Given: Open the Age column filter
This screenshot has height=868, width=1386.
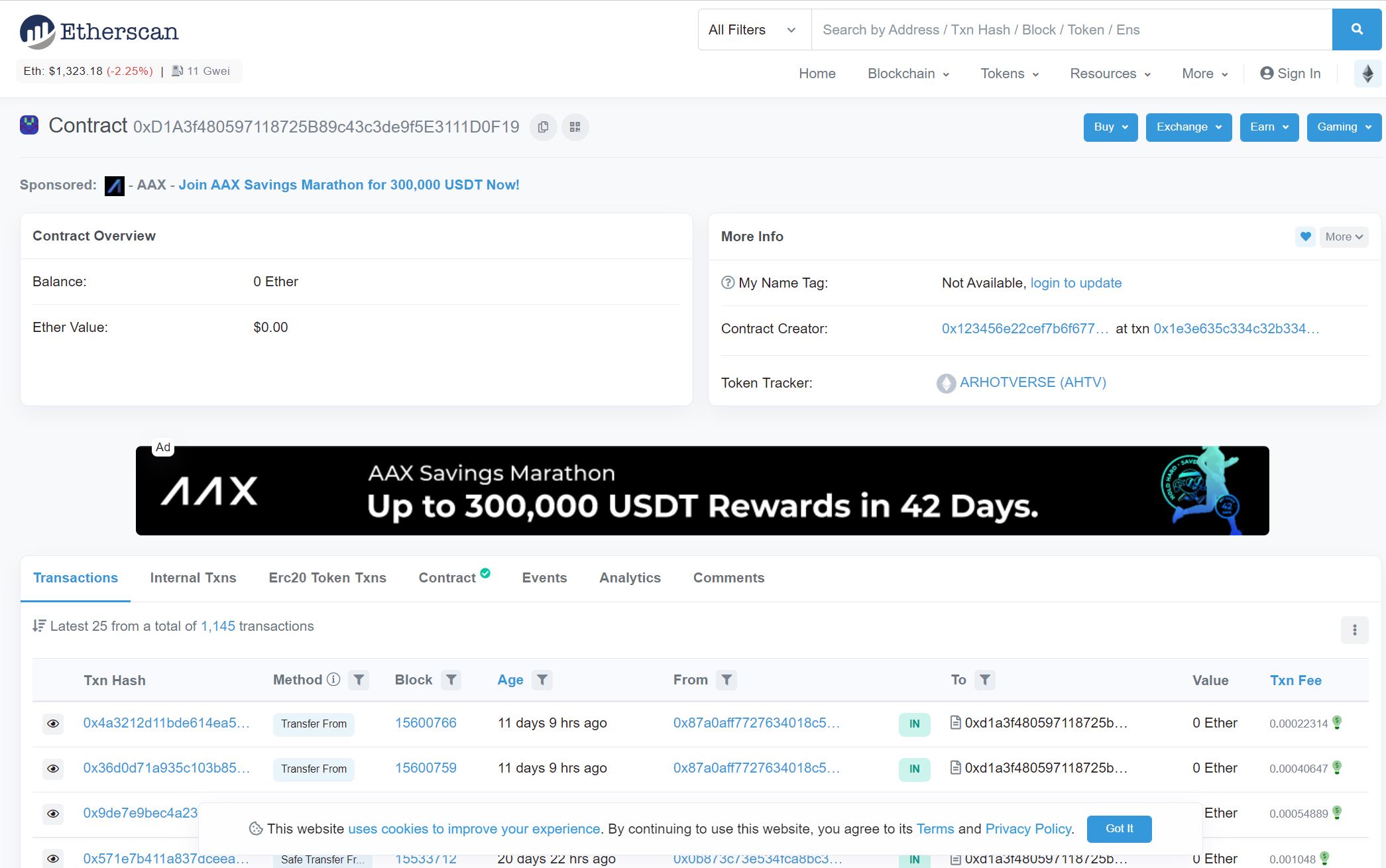Looking at the screenshot, I should click(542, 680).
